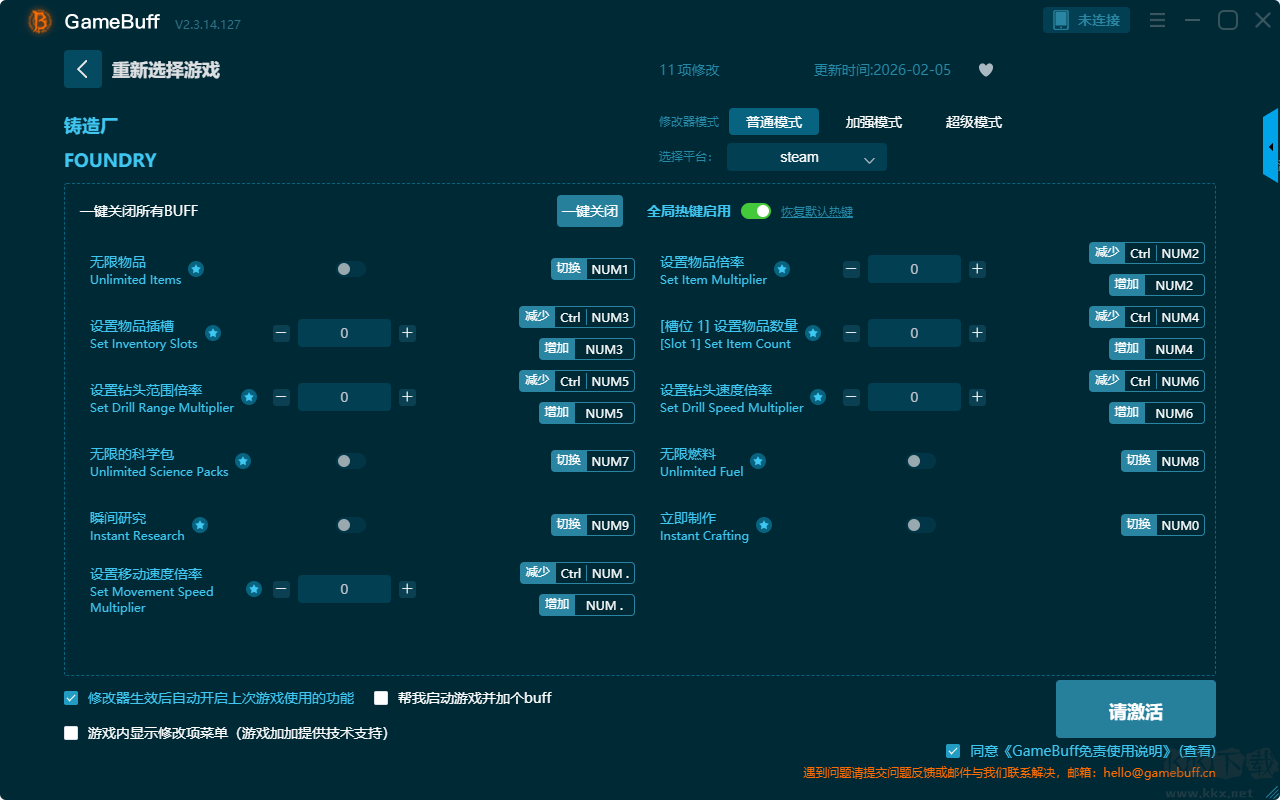
Task: Click star icon beside Set Item Multiplier
Action: coord(782,269)
